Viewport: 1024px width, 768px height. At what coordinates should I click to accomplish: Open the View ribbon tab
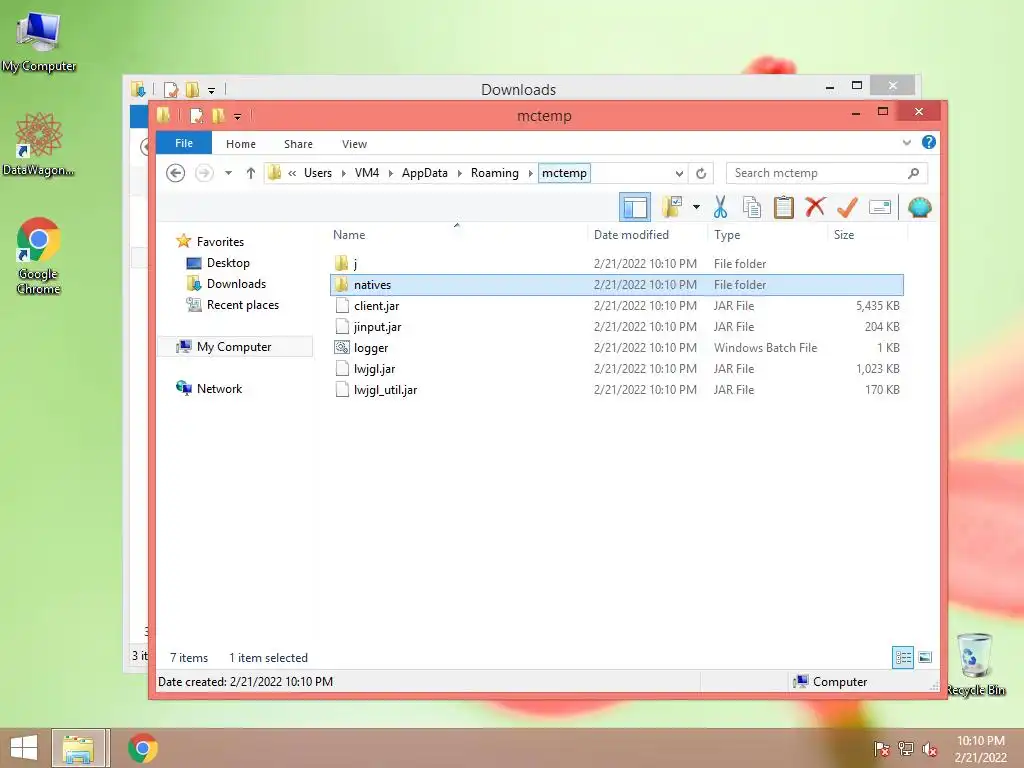click(354, 144)
